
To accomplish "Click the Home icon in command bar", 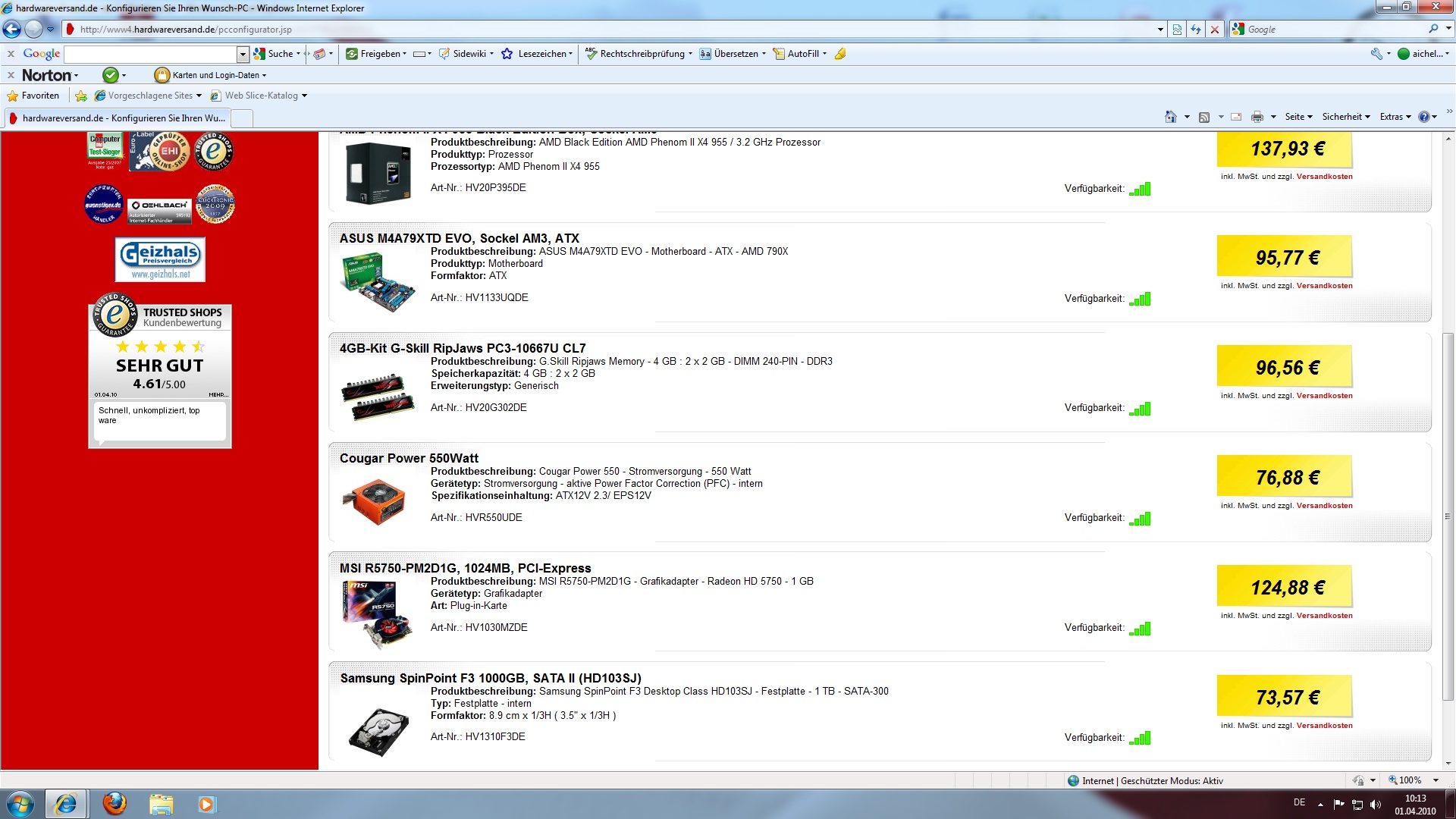I will point(1171,117).
